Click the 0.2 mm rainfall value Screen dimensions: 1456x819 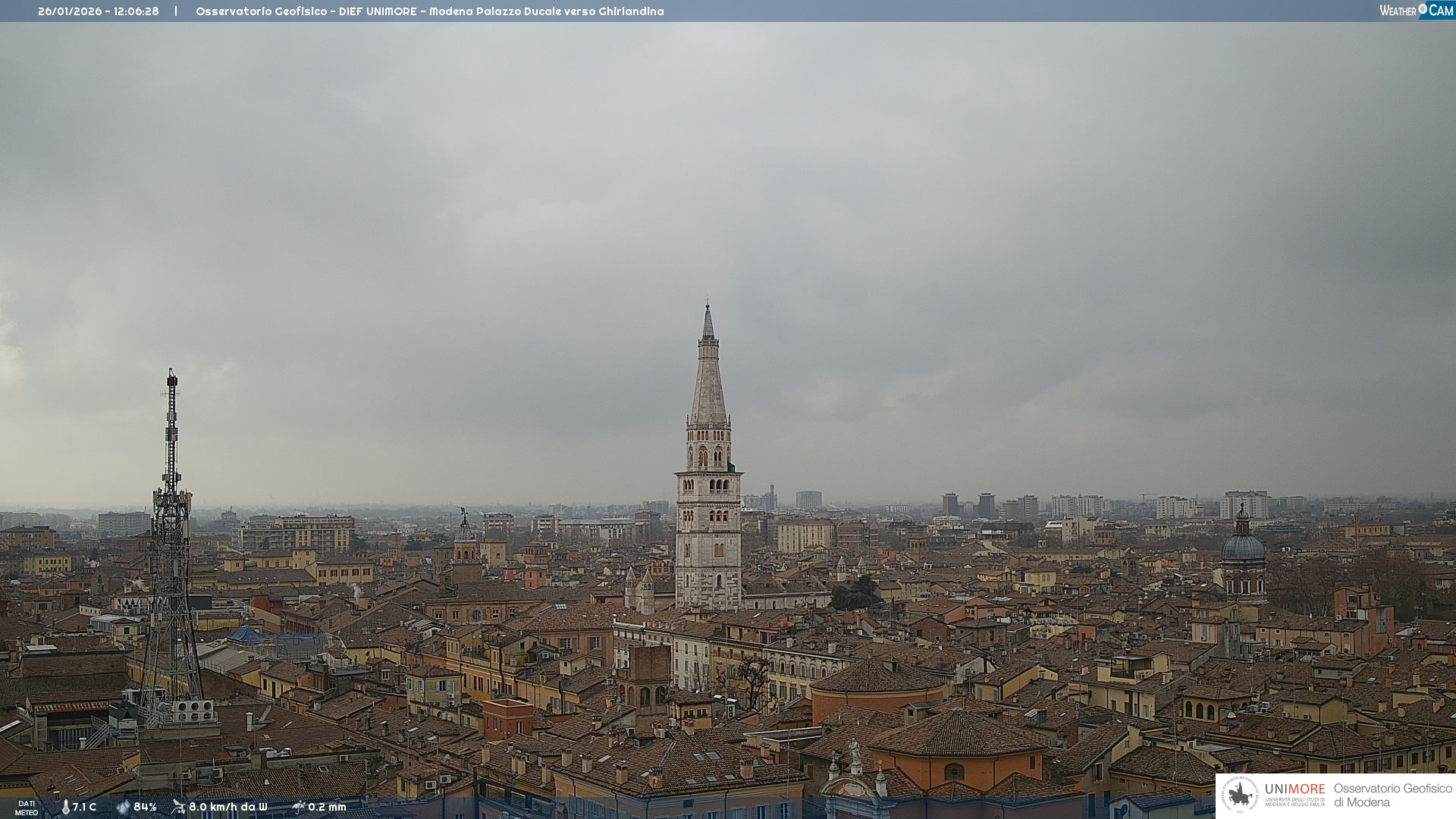(327, 807)
